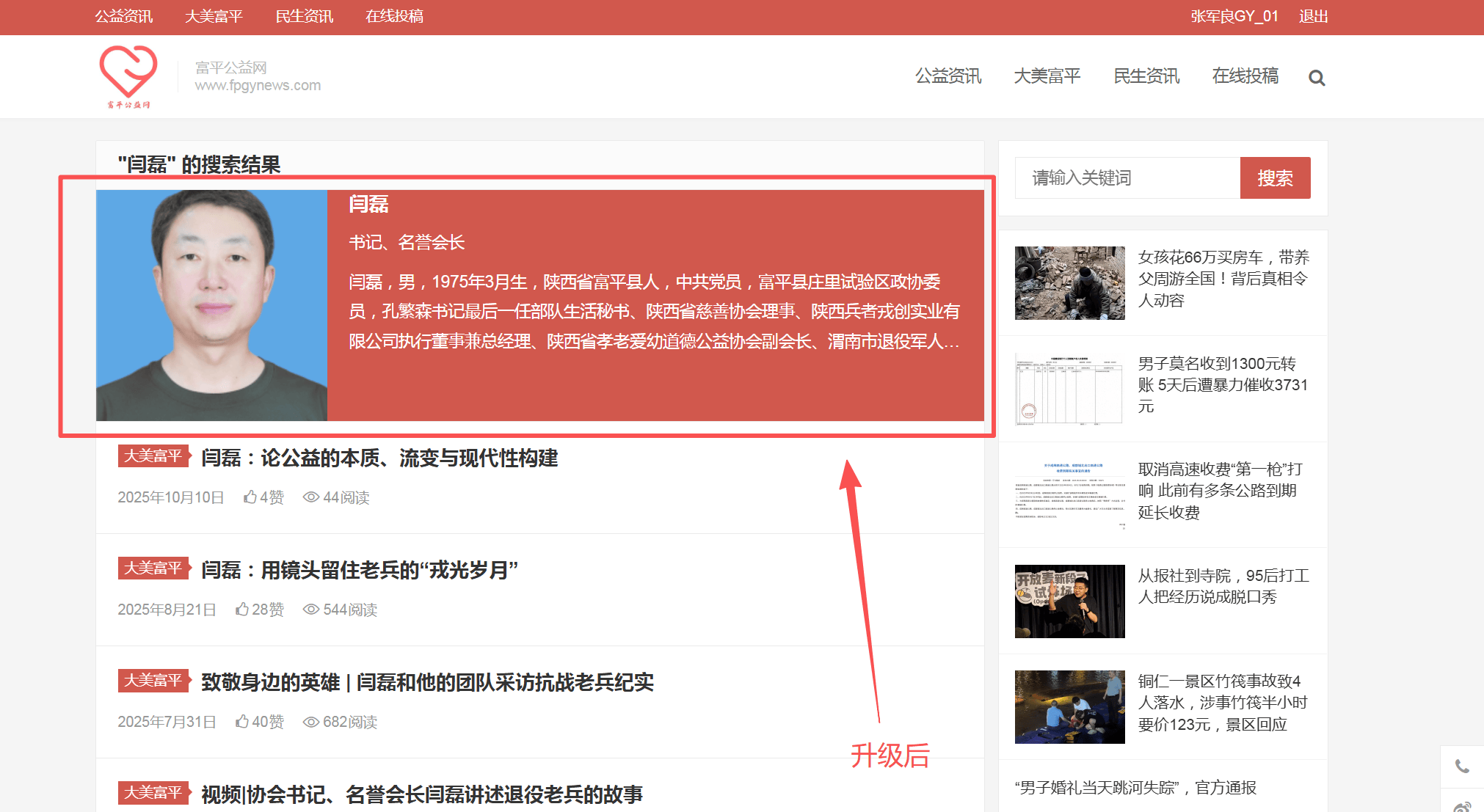Click thumbs-up icon showing 28赞

point(242,610)
